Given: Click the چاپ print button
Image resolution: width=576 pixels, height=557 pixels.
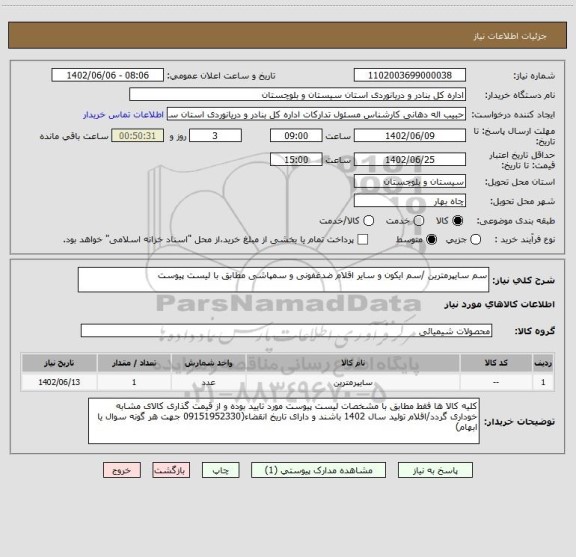Looking at the screenshot, I should 220,470.
